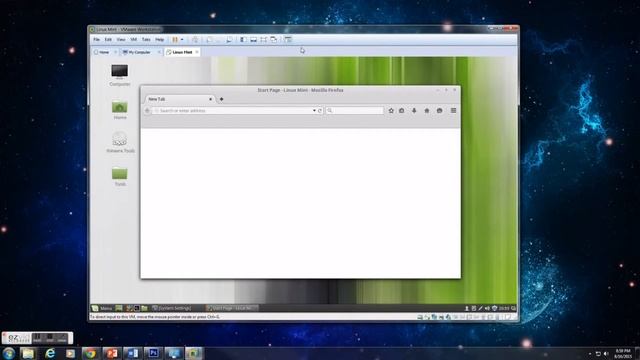Open Windows Explorer from the taskbar
640x360 pixels.
28,353
